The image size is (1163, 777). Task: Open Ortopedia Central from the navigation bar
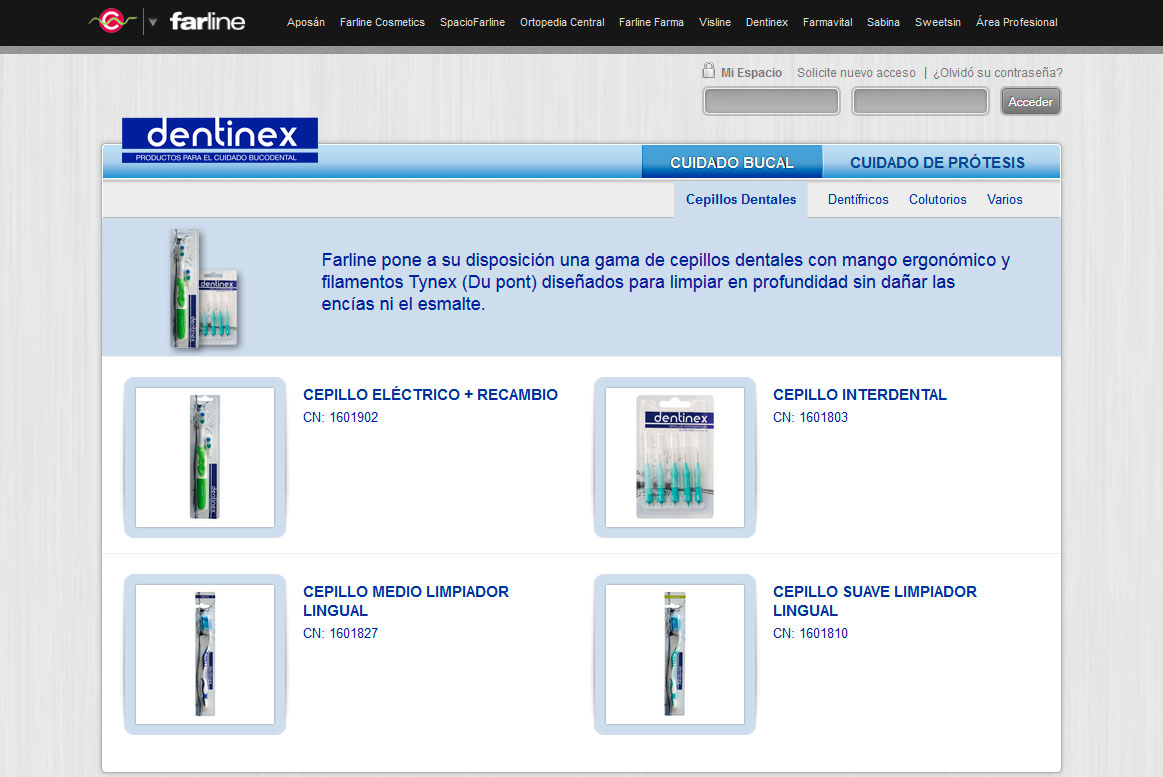pyautogui.click(x=562, y=22)
